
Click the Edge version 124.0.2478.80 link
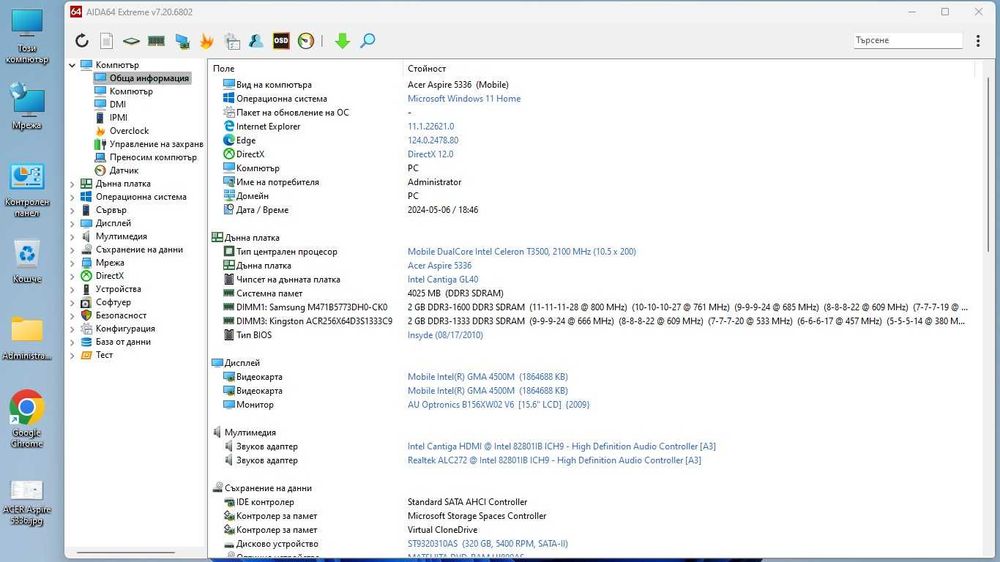[433, 140]
